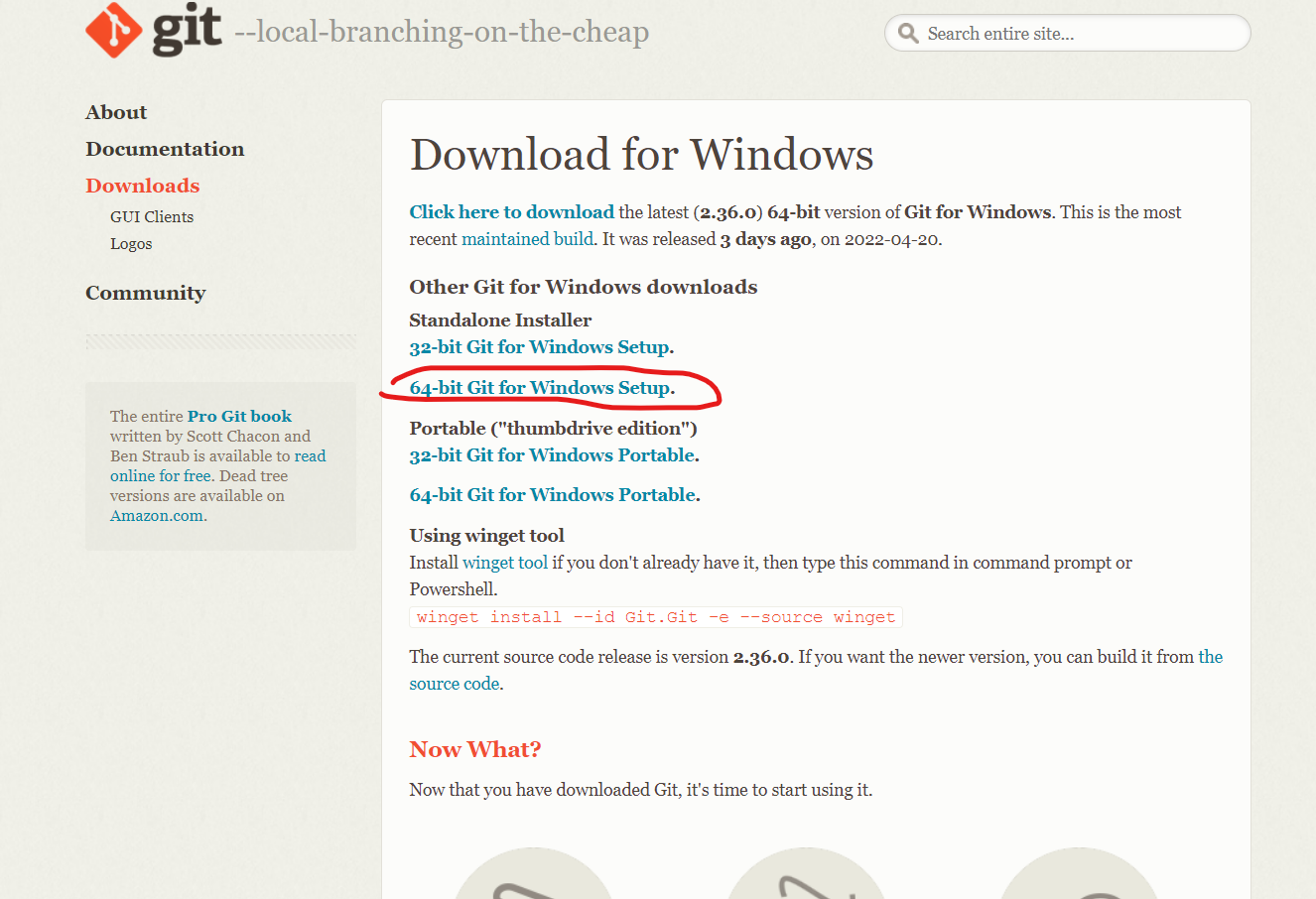1316x899 pixels.
Task: Go to the Downloads section
Action: (142, 186)
